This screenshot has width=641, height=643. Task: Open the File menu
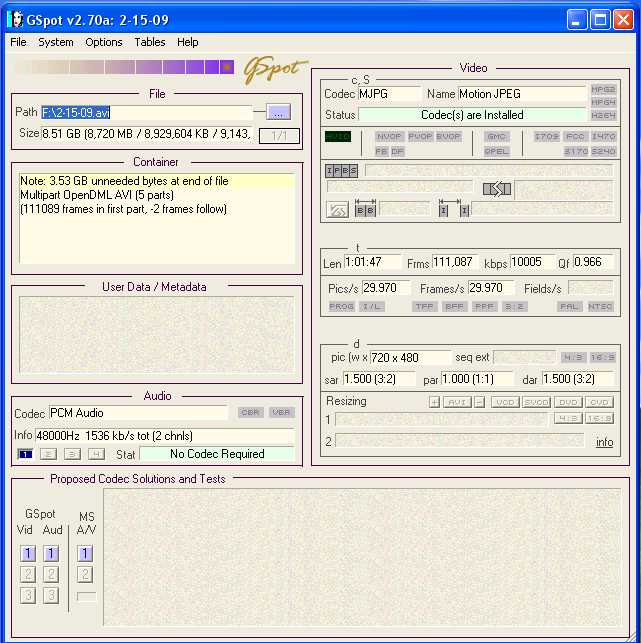pos(18,42)
